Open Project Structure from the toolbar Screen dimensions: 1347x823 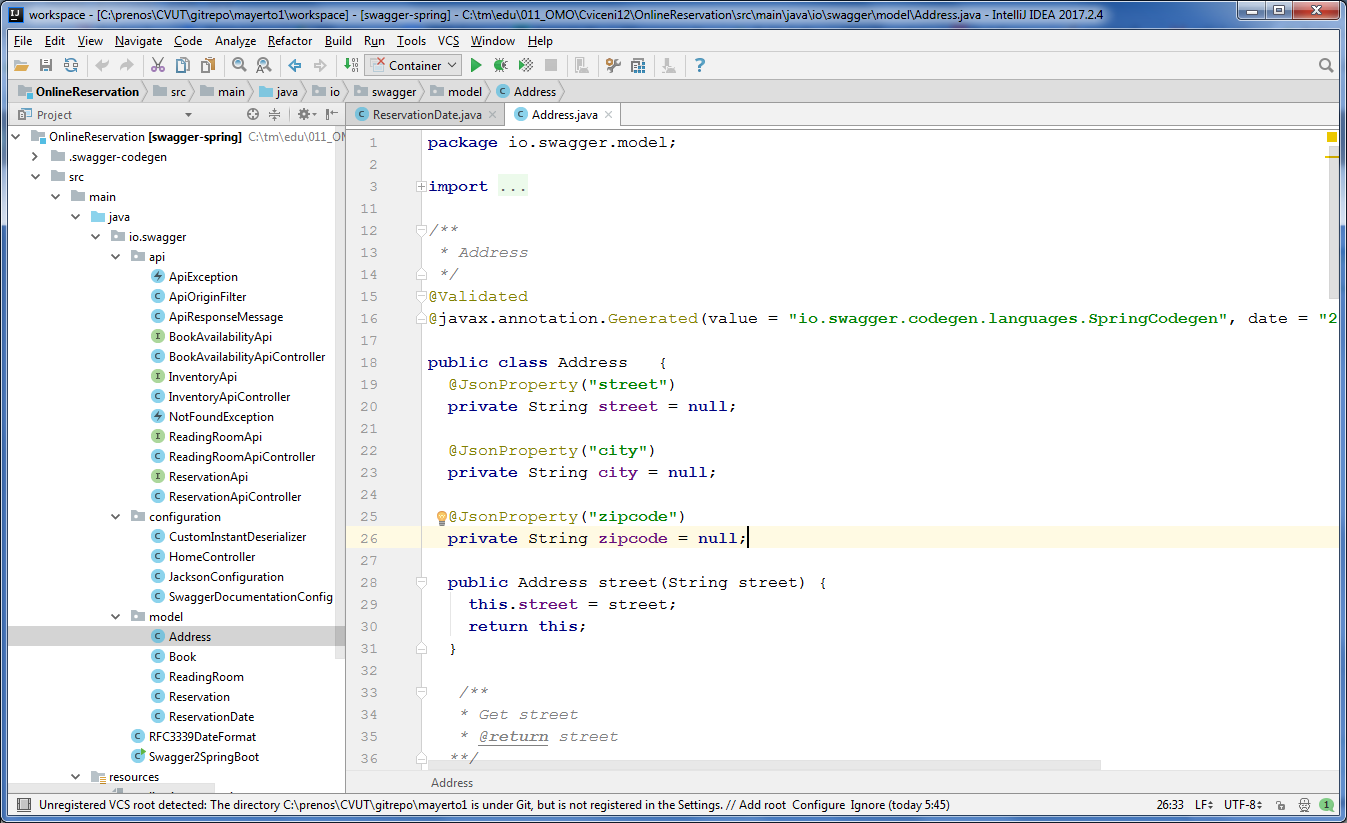638,65
